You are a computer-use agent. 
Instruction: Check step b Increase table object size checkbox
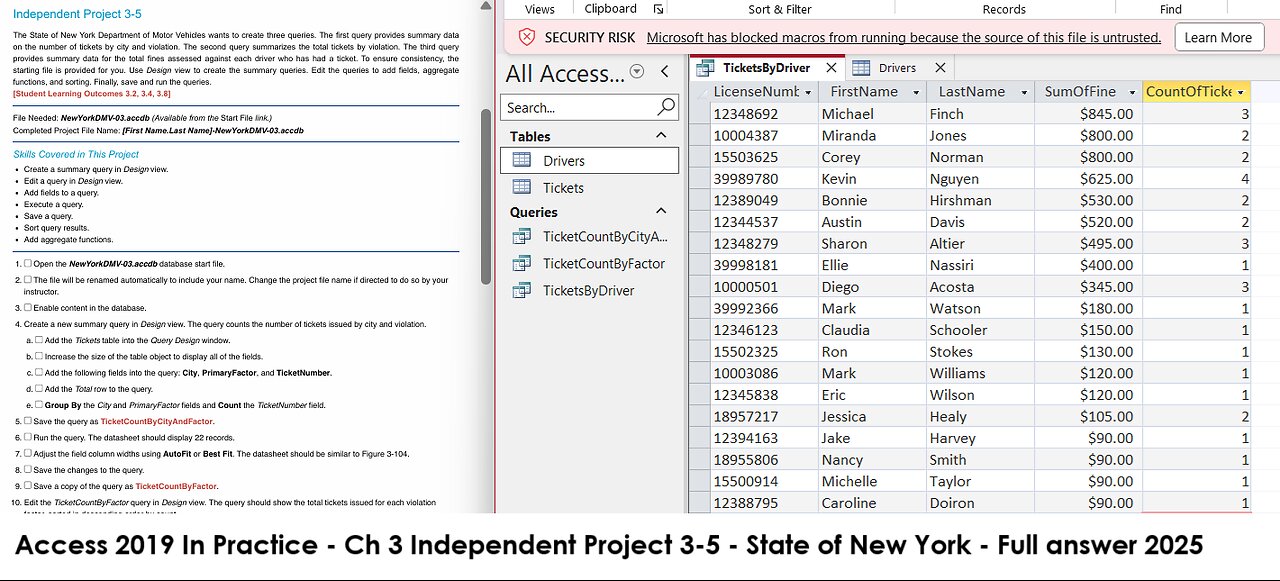pos(39,356)
